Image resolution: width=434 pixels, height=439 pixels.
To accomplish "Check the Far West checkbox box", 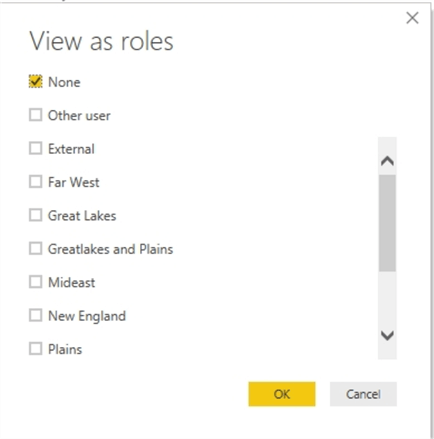I will click(x=35, y=182).
